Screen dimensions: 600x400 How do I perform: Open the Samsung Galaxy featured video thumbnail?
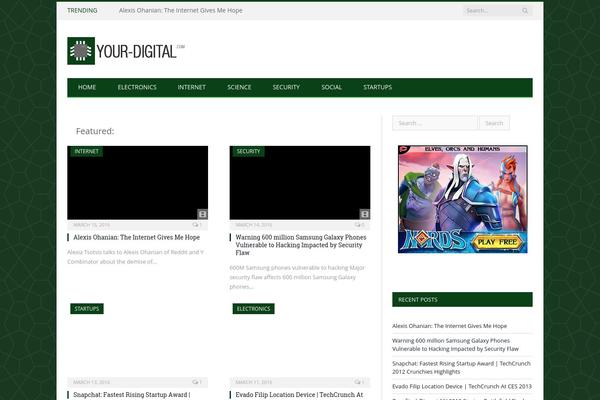(300, 183)
